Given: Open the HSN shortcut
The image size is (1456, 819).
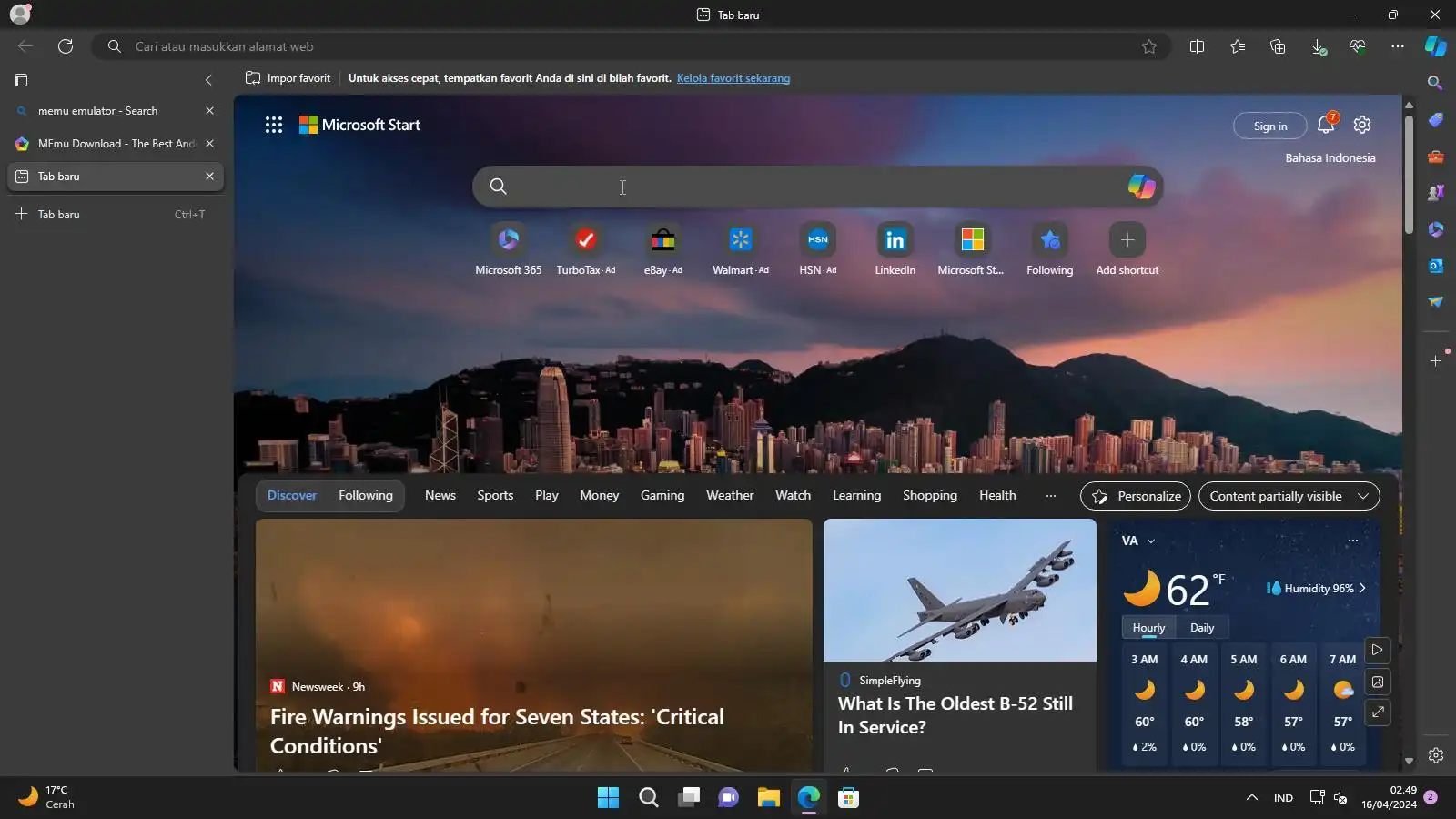Looking at the screenshot, I should coord(818,248).
